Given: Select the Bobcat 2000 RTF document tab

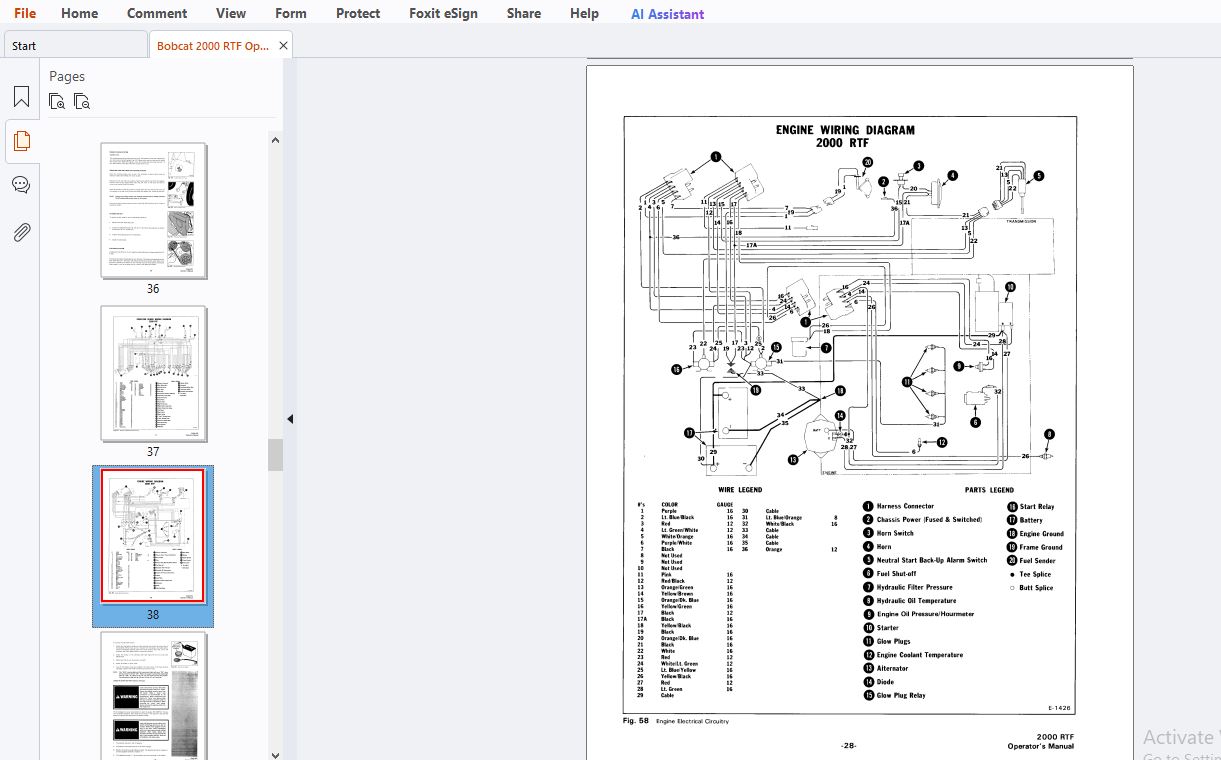Looking at the screenshot, I should pyautogui.click(x=212, y=45).
